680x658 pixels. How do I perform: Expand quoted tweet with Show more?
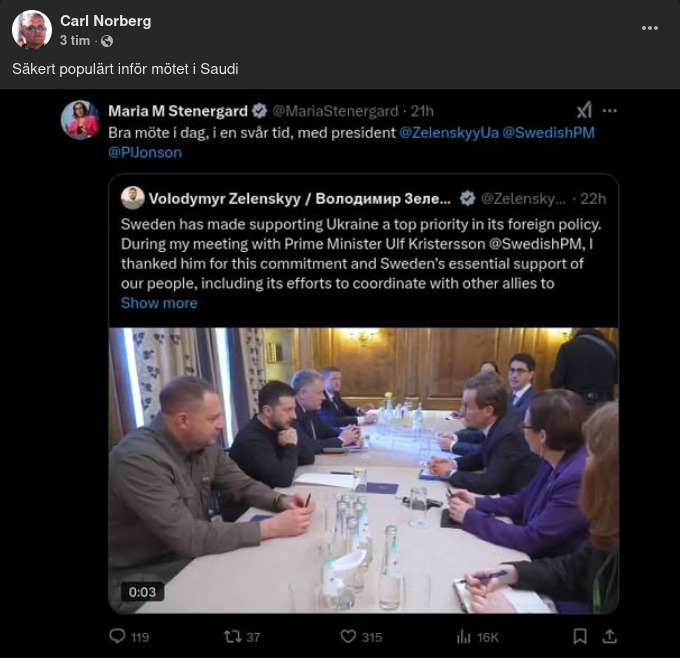[159, 303]
